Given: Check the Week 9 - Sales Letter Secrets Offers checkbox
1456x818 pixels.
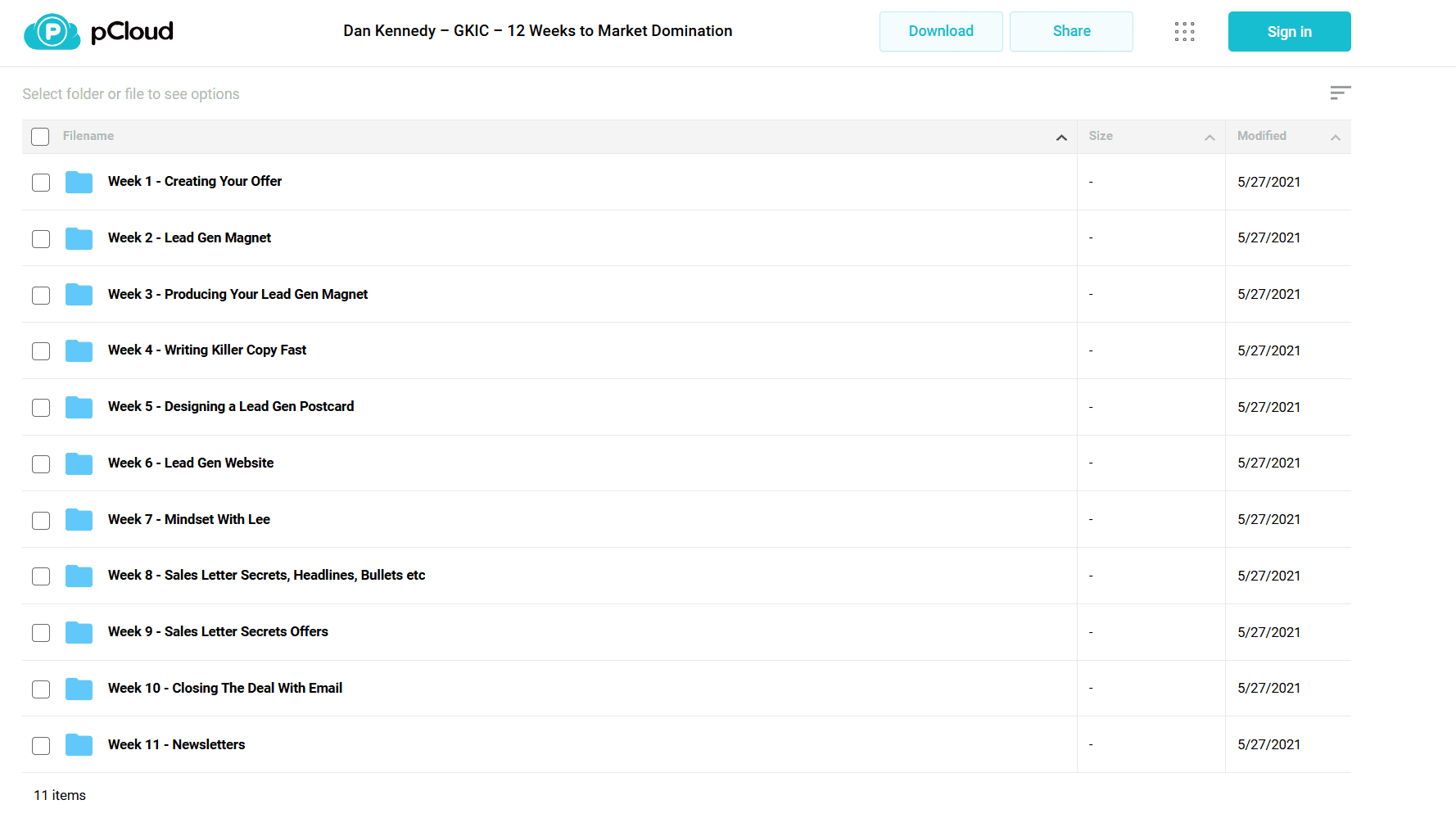Looking at the screenshot, I should pos(41,633).
